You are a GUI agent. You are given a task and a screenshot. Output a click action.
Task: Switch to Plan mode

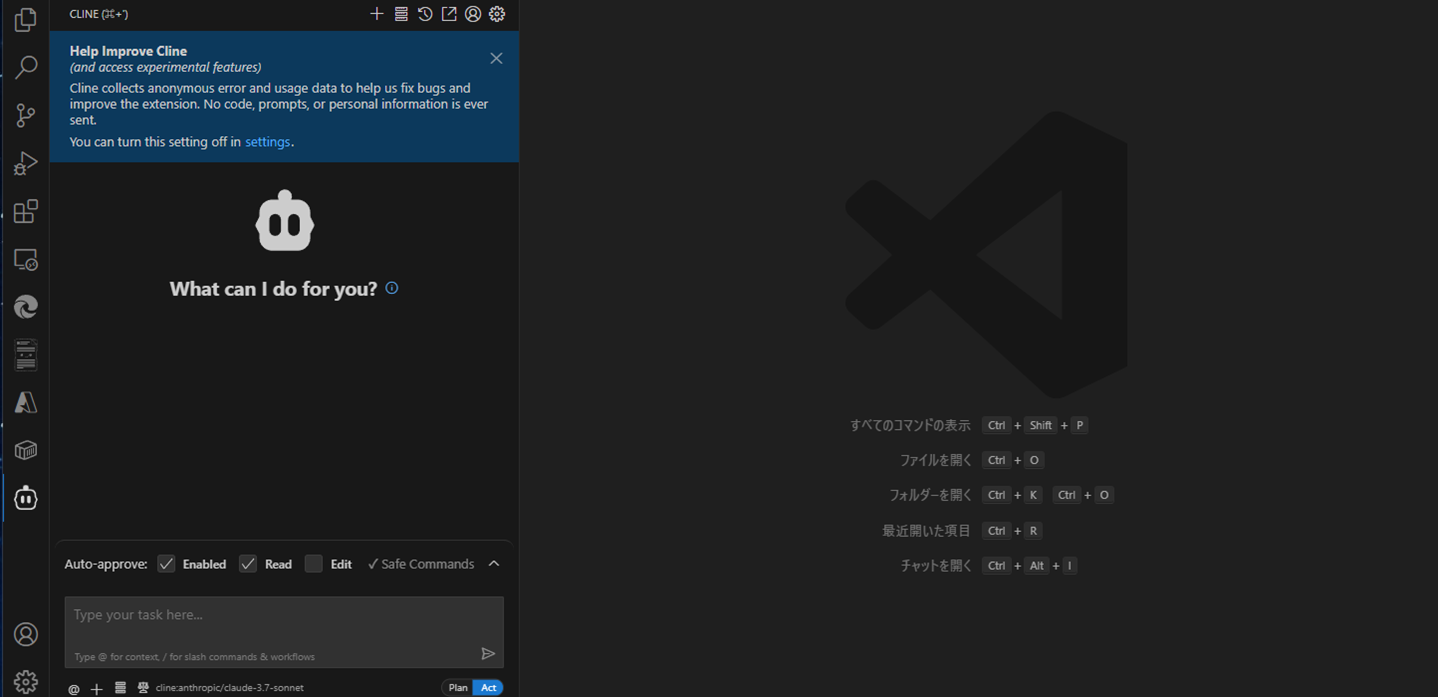[458, 688]
